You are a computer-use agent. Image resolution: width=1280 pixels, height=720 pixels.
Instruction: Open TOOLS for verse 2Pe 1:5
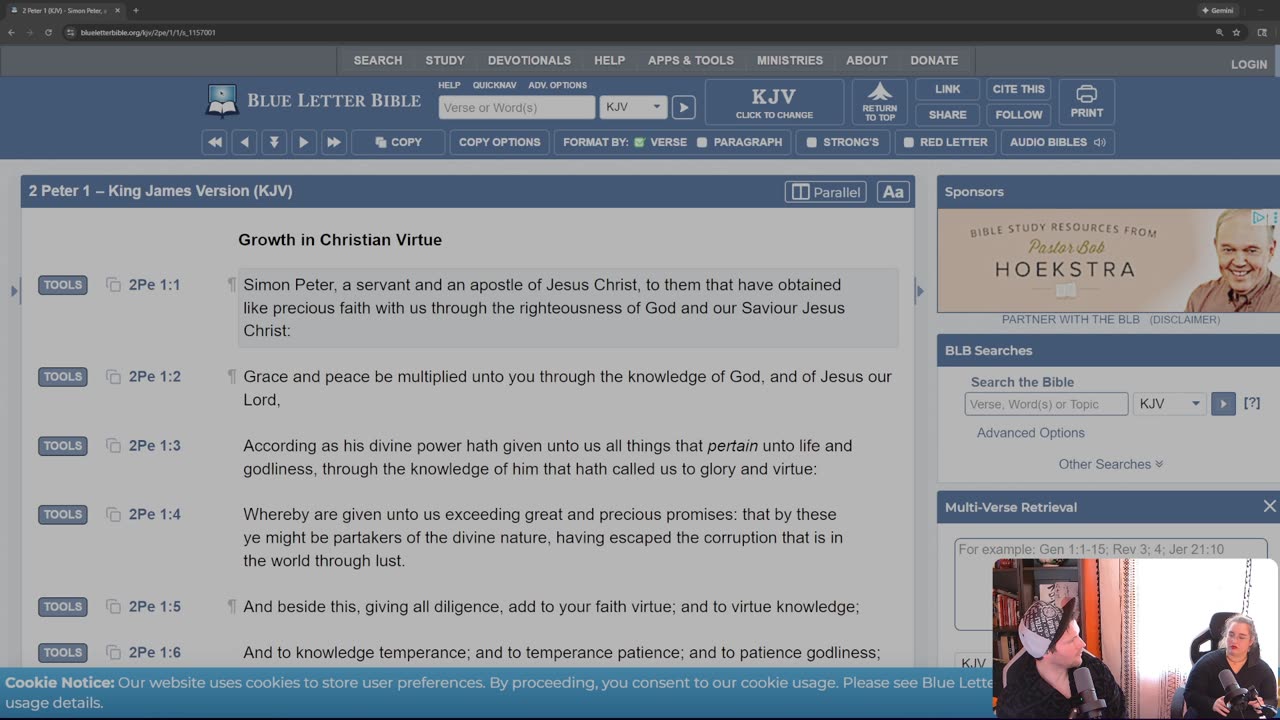63,607
